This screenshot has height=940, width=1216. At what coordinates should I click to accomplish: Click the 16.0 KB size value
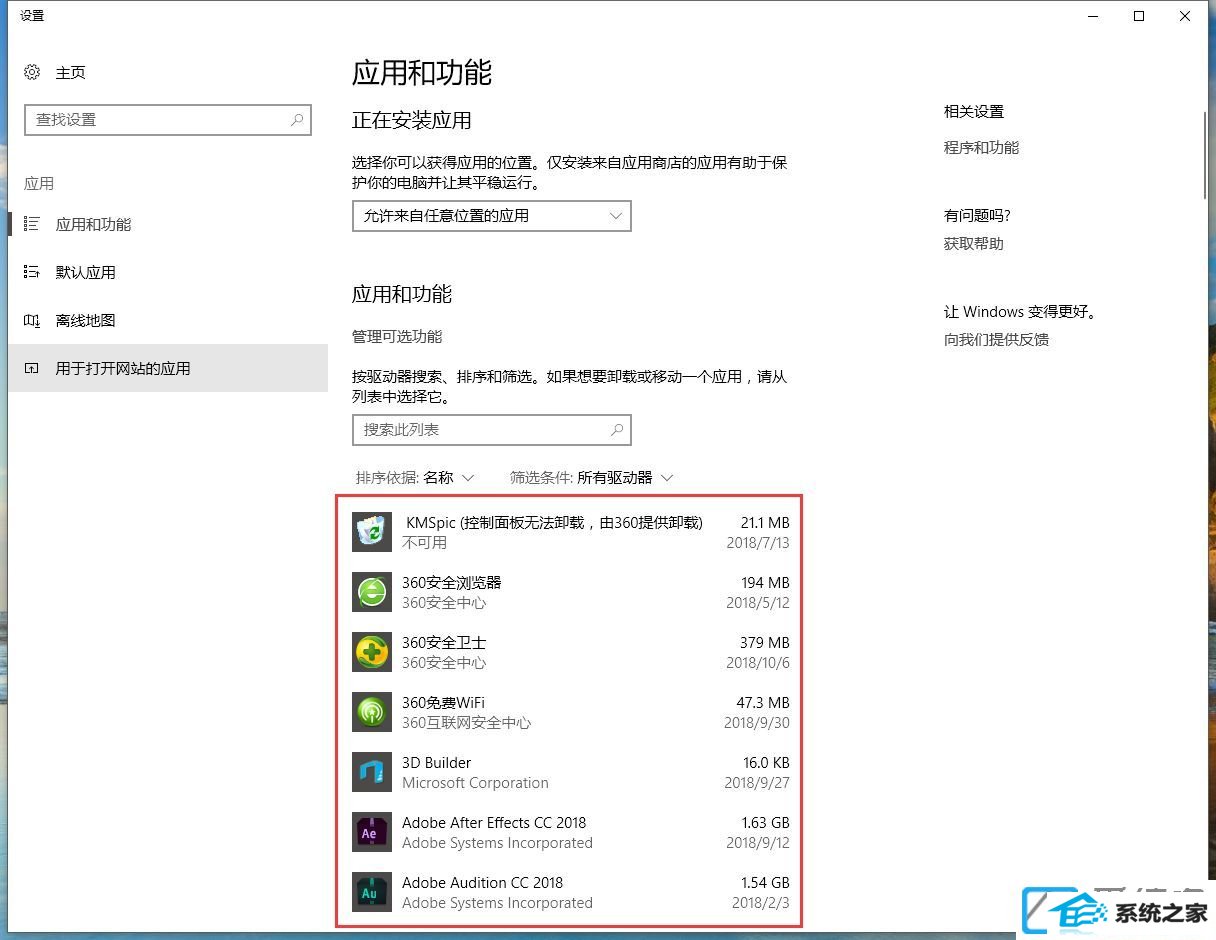coord(766,763)
